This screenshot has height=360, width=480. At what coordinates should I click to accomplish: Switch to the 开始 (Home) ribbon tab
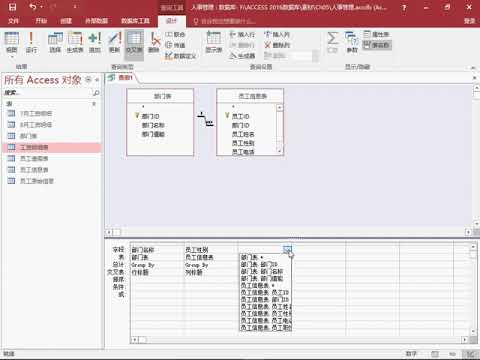coord(41,21)
